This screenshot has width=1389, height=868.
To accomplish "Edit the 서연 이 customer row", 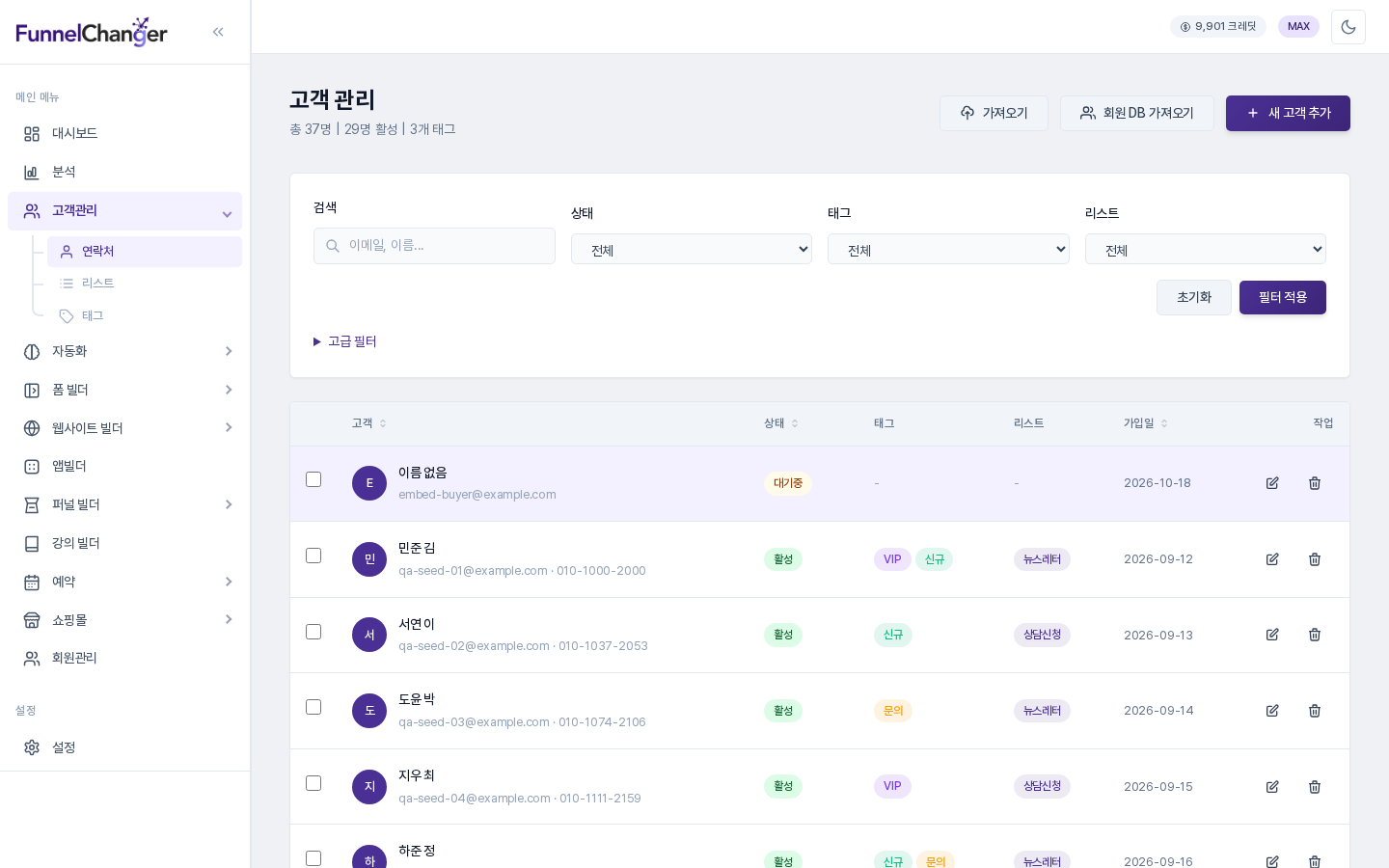I will pyautogui.click(x=1272, y=635).
